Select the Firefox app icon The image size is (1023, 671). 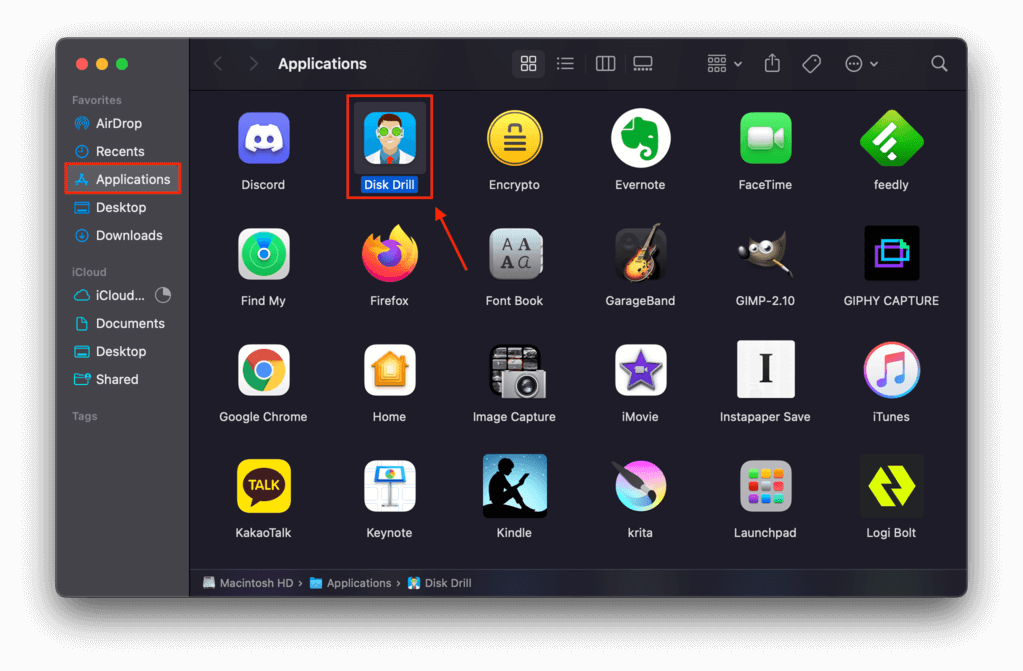pyautogui.click(x=389, y=253)
